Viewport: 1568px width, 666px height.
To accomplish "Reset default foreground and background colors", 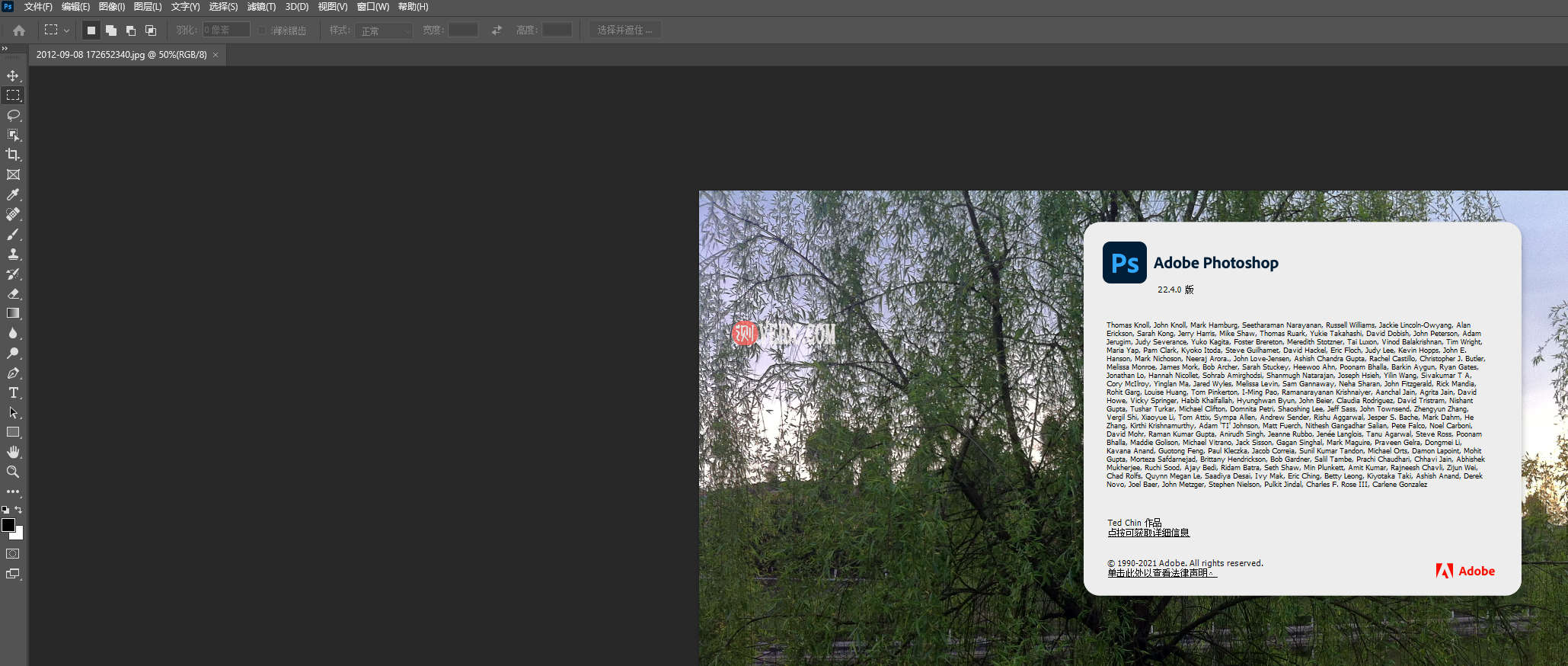I will [5, 510].
